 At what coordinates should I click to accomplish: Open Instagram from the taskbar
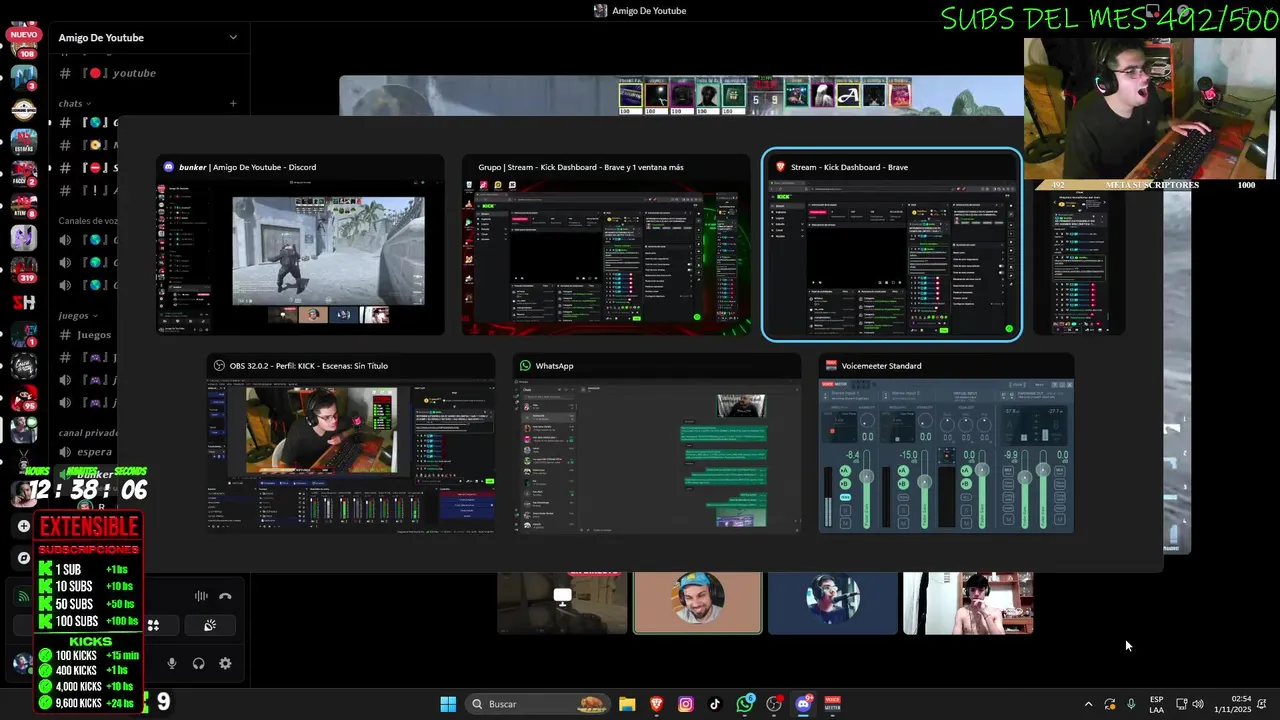686,704
